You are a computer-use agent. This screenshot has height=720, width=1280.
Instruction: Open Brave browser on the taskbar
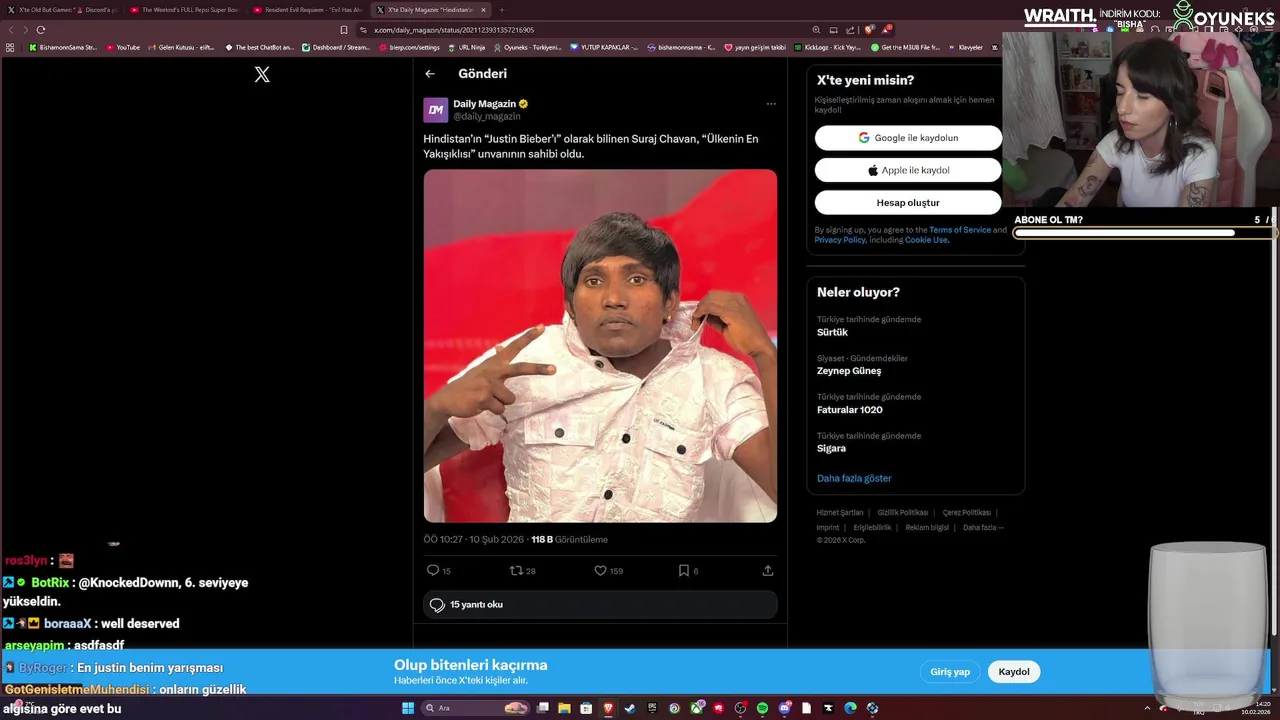(x=608, y=708)
